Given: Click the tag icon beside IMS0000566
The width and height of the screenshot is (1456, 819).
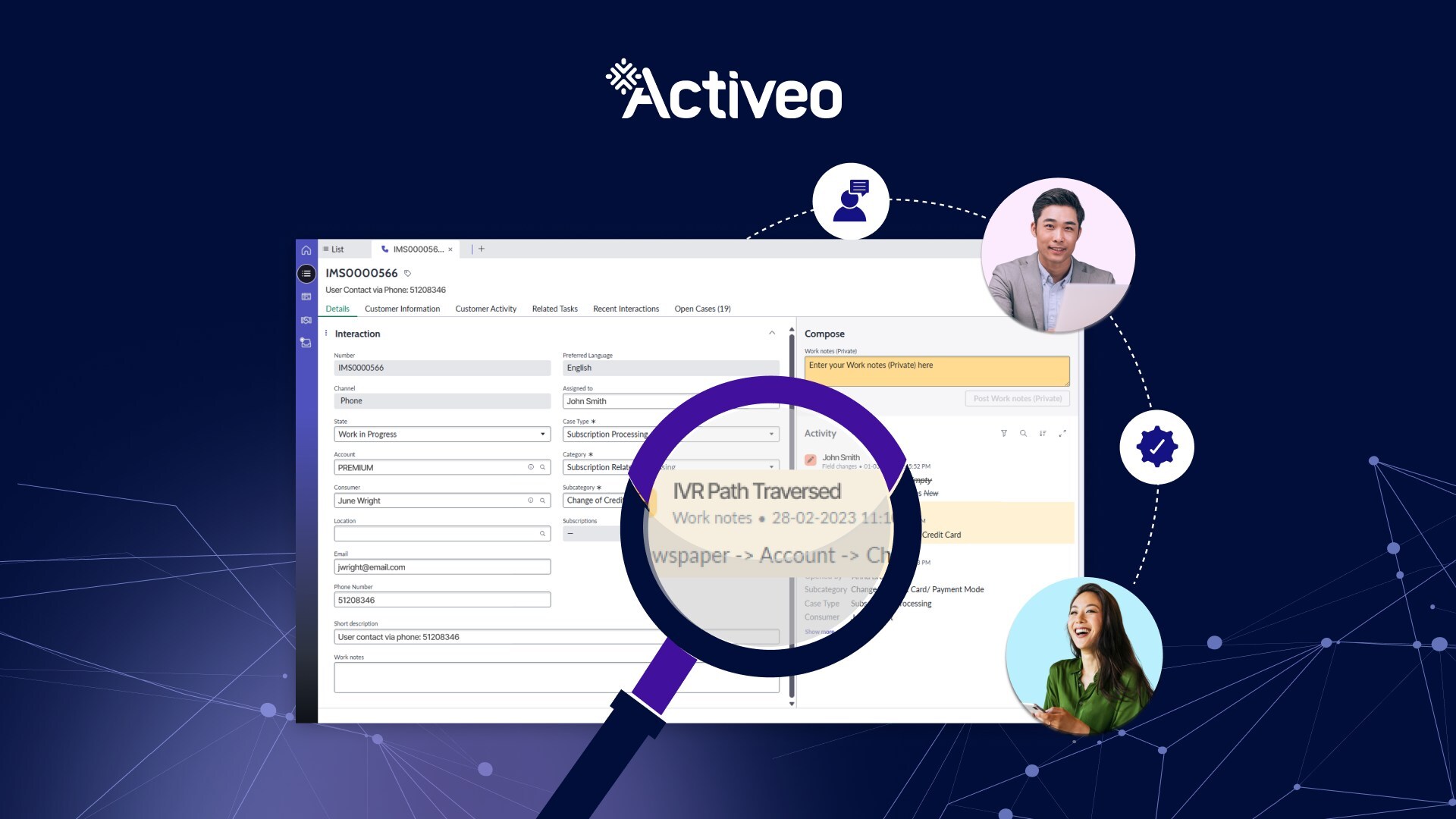Looking at the screenshot, I should [407, 274].
